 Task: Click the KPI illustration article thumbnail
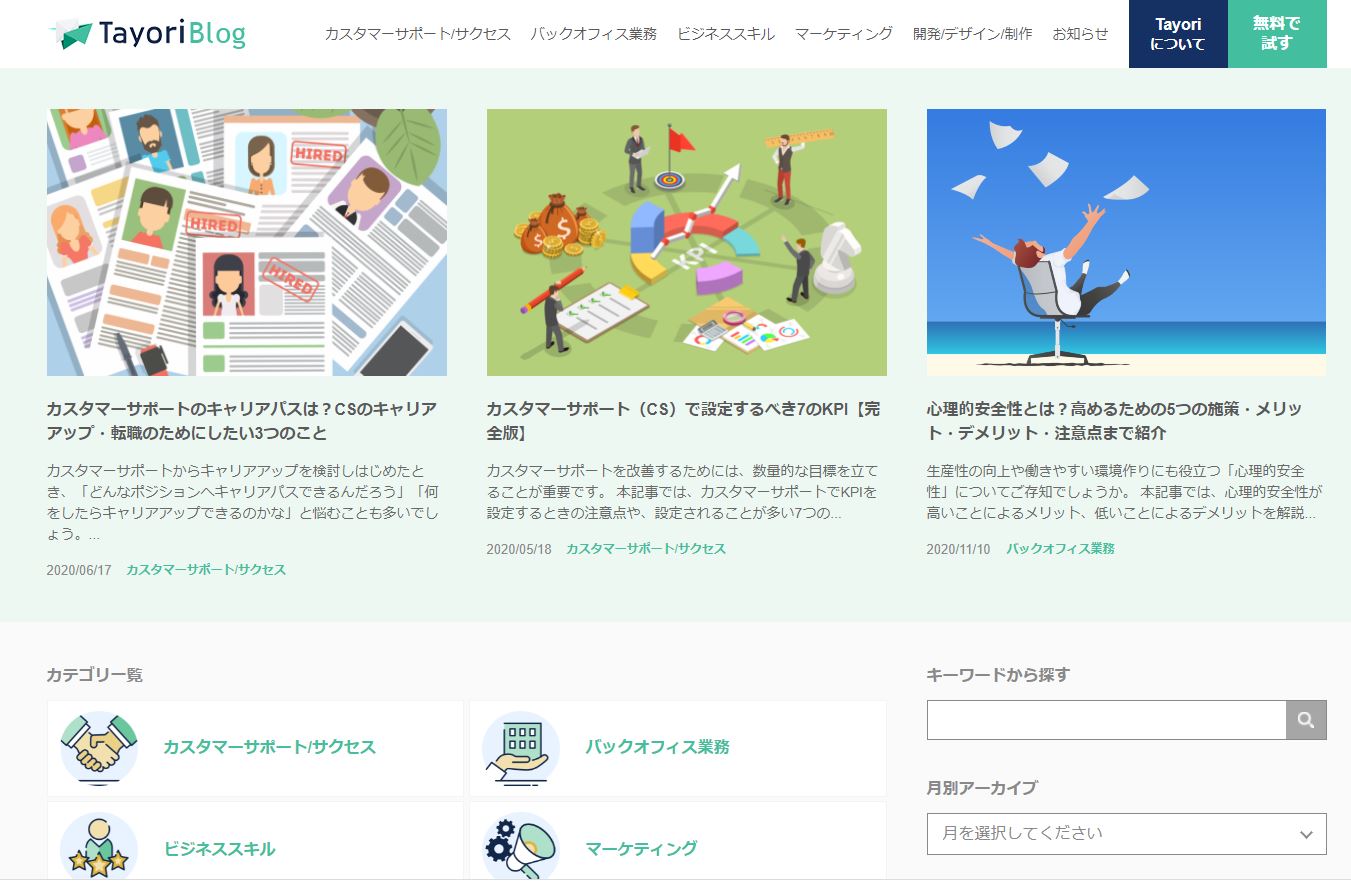687,242
